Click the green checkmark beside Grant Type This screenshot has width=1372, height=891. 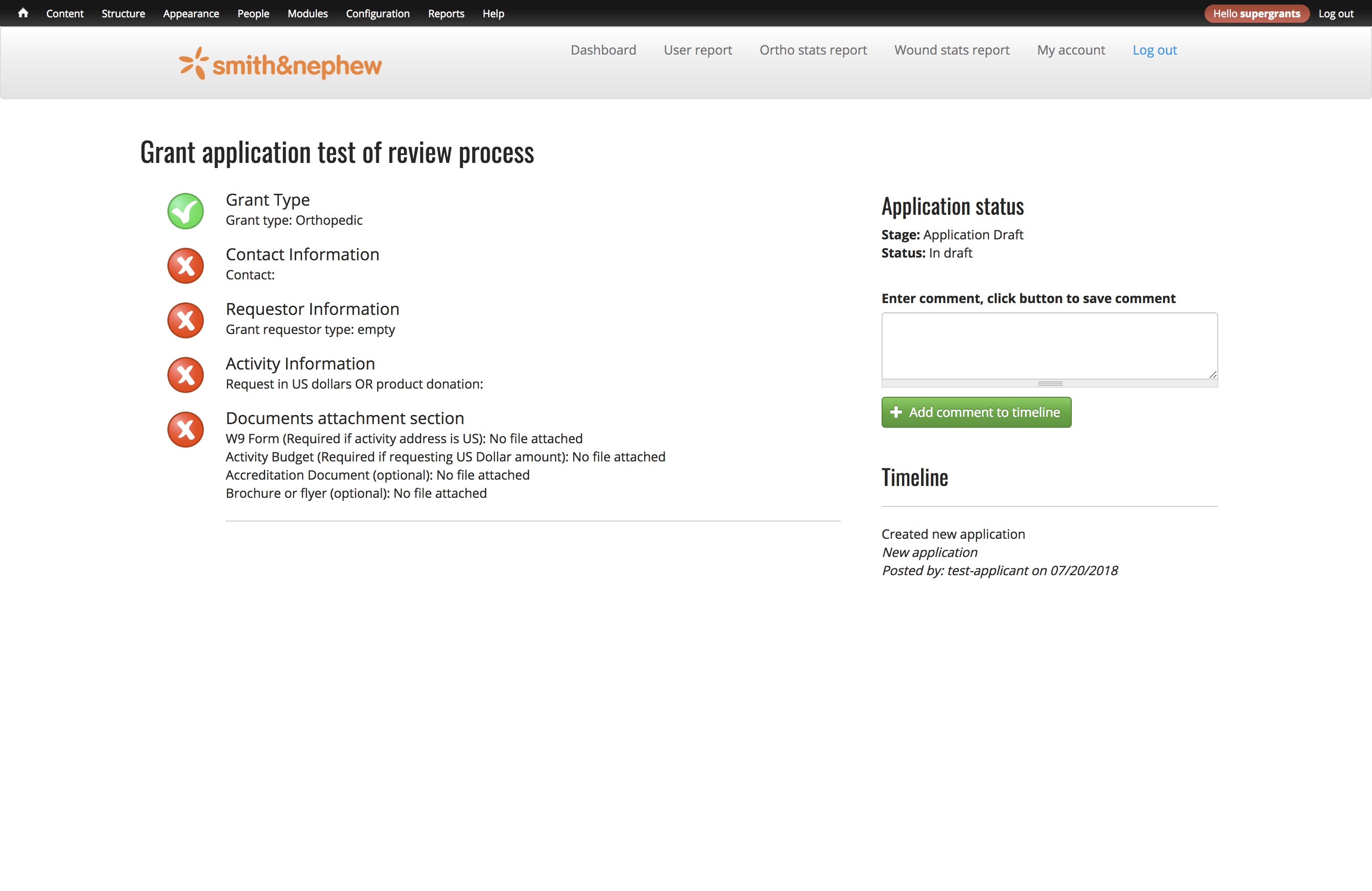[185, 211]
